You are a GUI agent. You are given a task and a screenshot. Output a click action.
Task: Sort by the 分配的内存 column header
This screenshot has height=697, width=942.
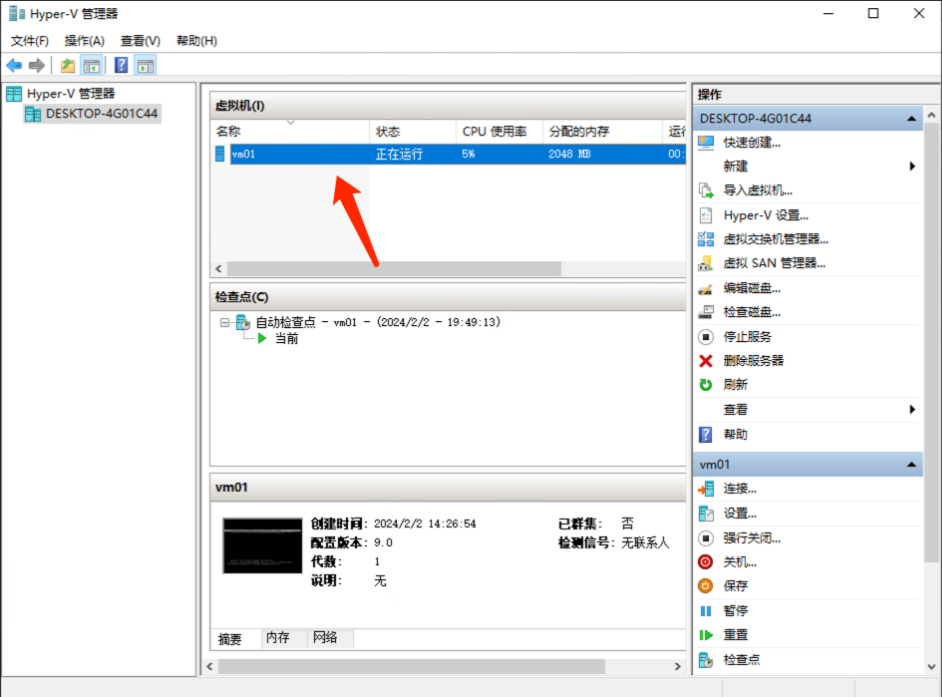603,132
